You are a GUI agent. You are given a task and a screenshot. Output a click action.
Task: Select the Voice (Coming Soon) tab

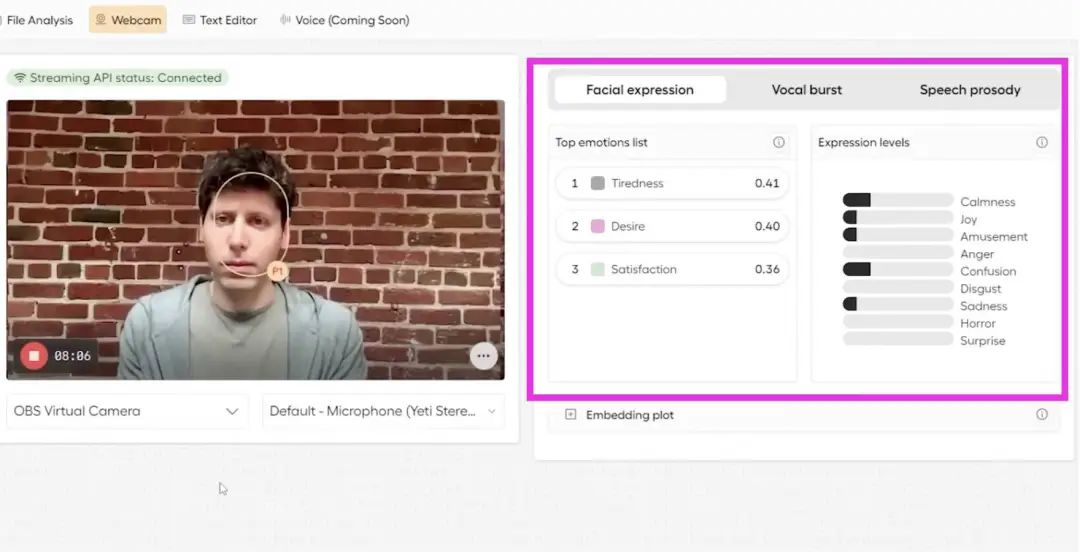click(344, 20)
